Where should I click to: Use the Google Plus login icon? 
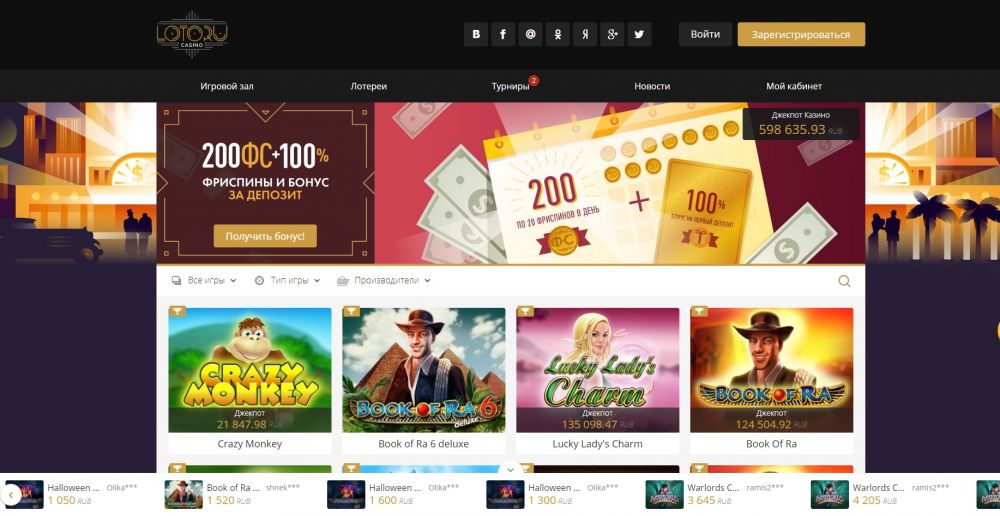tap(612, 34)
